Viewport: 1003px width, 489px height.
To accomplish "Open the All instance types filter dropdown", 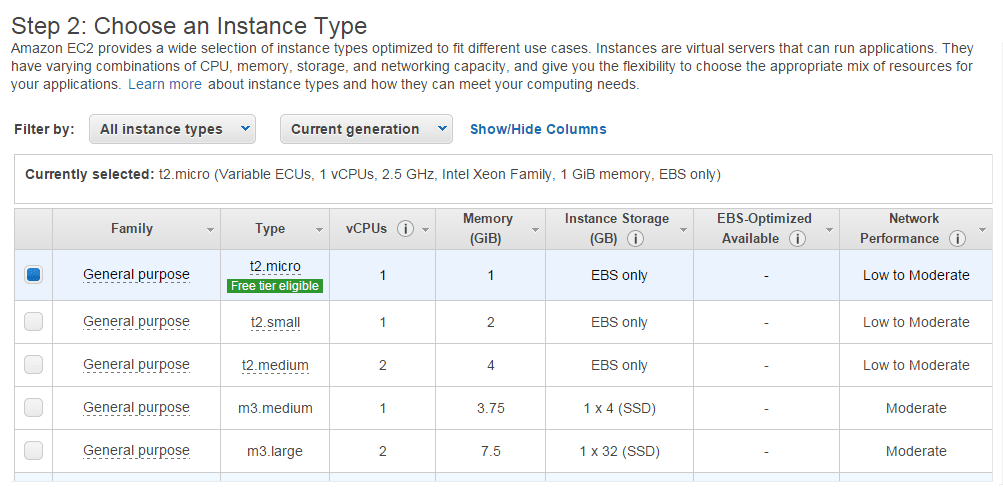I will tap(172, 129).
